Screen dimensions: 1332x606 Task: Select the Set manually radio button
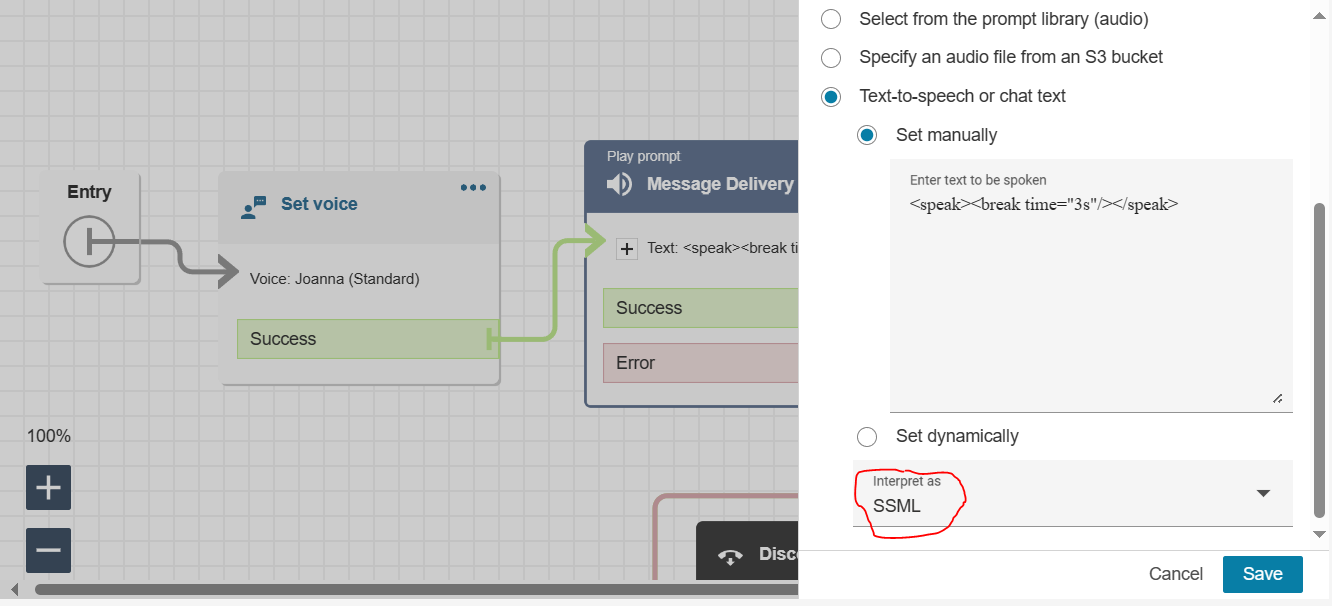pos(867,135)
